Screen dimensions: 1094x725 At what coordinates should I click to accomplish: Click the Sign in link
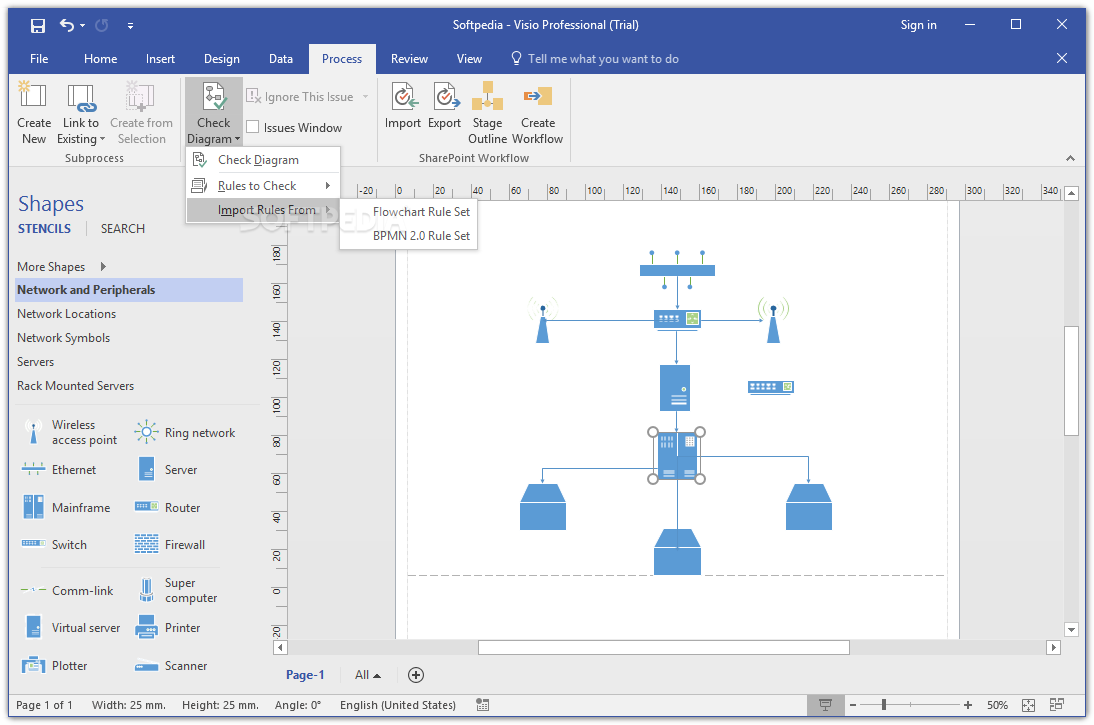[918, 25]
